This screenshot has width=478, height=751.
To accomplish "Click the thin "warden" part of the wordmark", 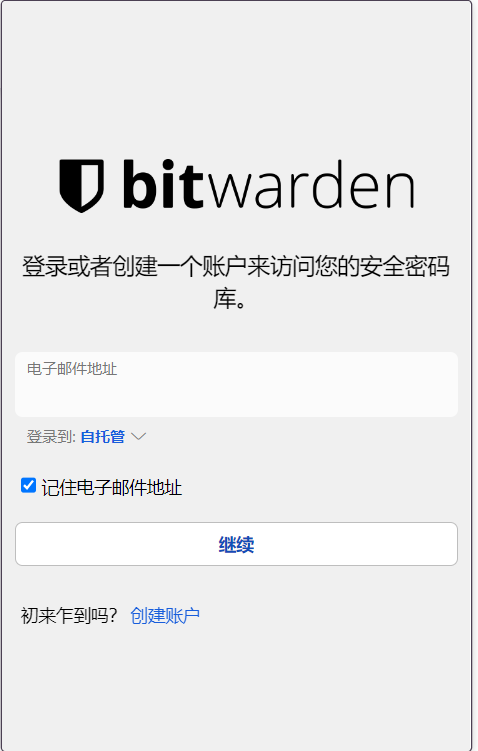I will (x=310, y=184).
